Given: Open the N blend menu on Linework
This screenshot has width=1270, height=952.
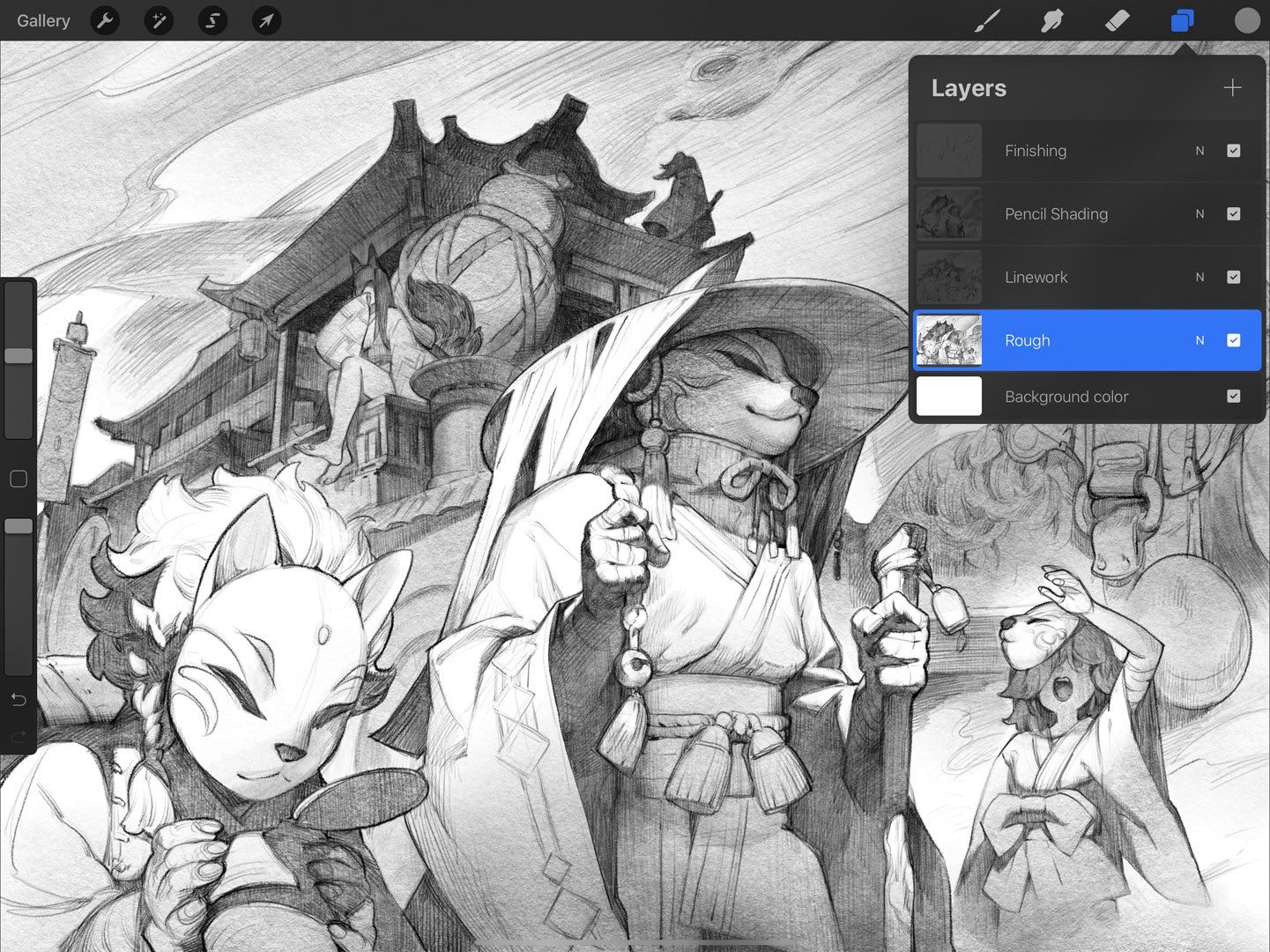Looking at the screenshot, I should (x=1199, y=277).
